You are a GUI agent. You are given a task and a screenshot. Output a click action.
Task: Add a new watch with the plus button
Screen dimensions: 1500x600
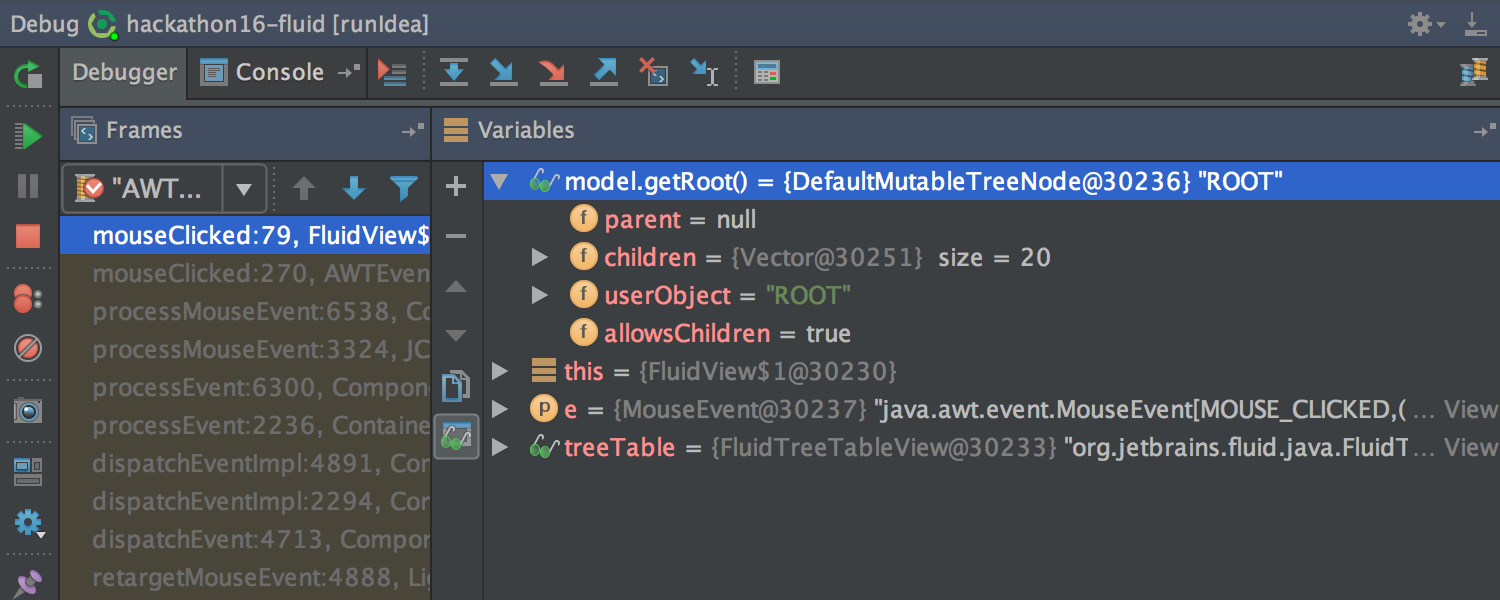(x=456, y=186)
